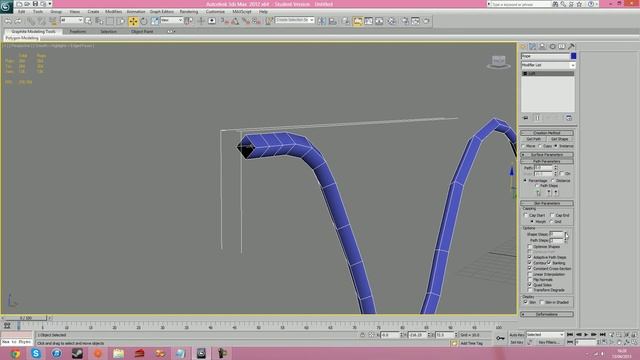Open file explorer folder on taskbar
The height and width of the screenshot is (360, 640).
tap(118, 353)
